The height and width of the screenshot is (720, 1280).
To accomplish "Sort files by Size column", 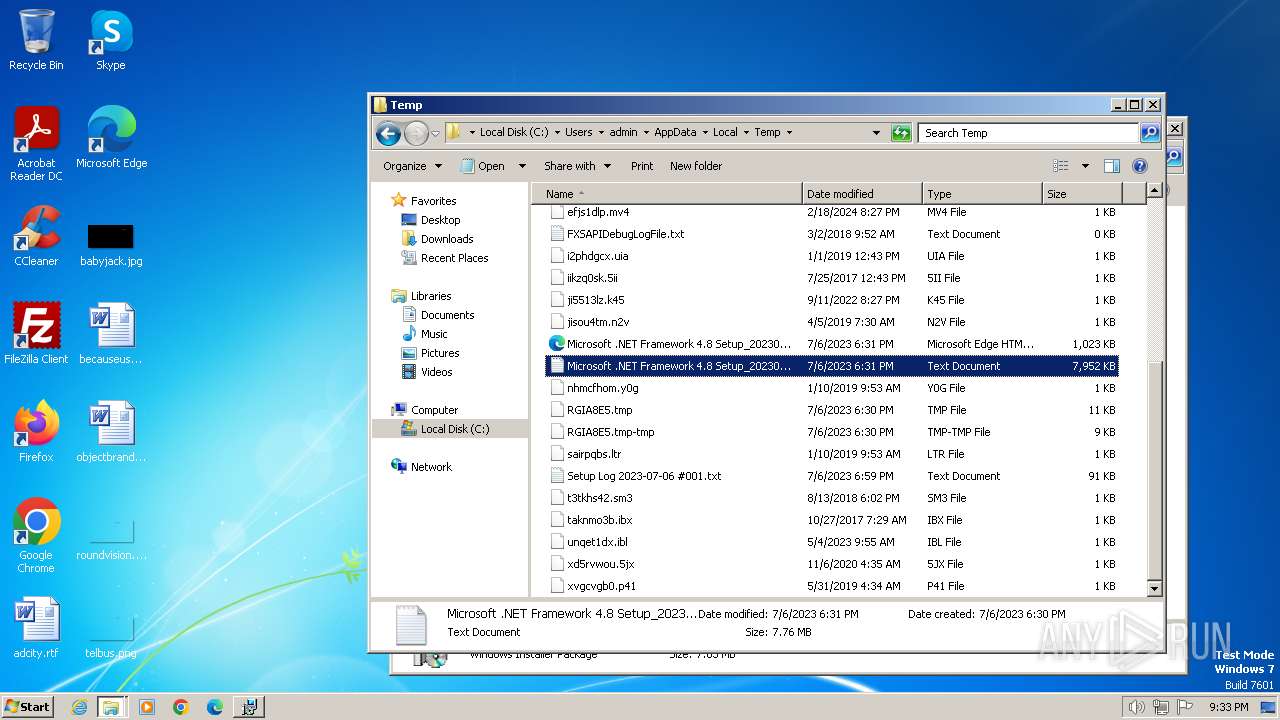I will 1082,194.
